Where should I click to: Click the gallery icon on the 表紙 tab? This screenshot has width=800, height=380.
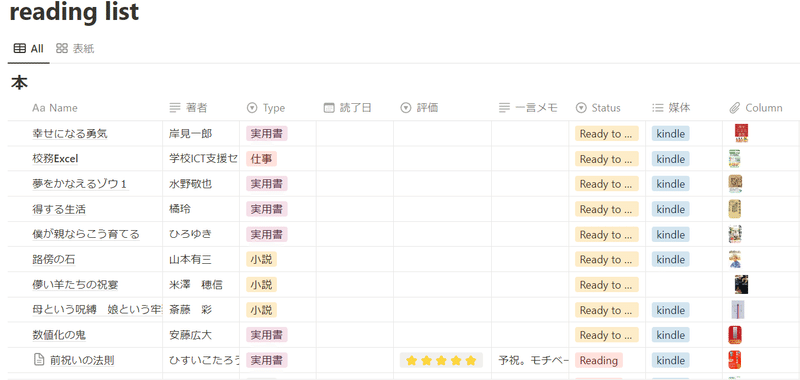62,49
